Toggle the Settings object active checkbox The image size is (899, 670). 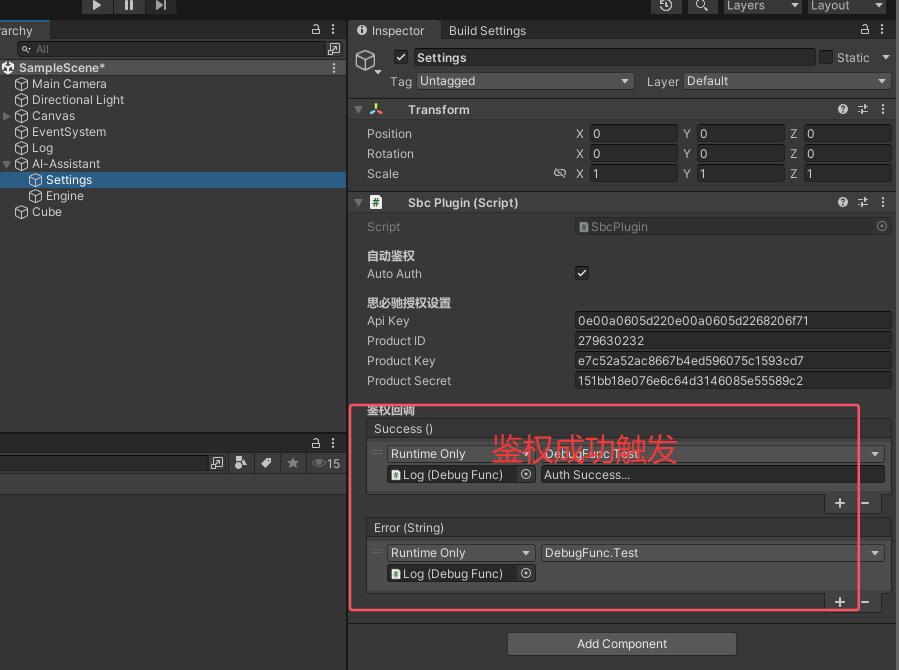[x=401, y=58]
